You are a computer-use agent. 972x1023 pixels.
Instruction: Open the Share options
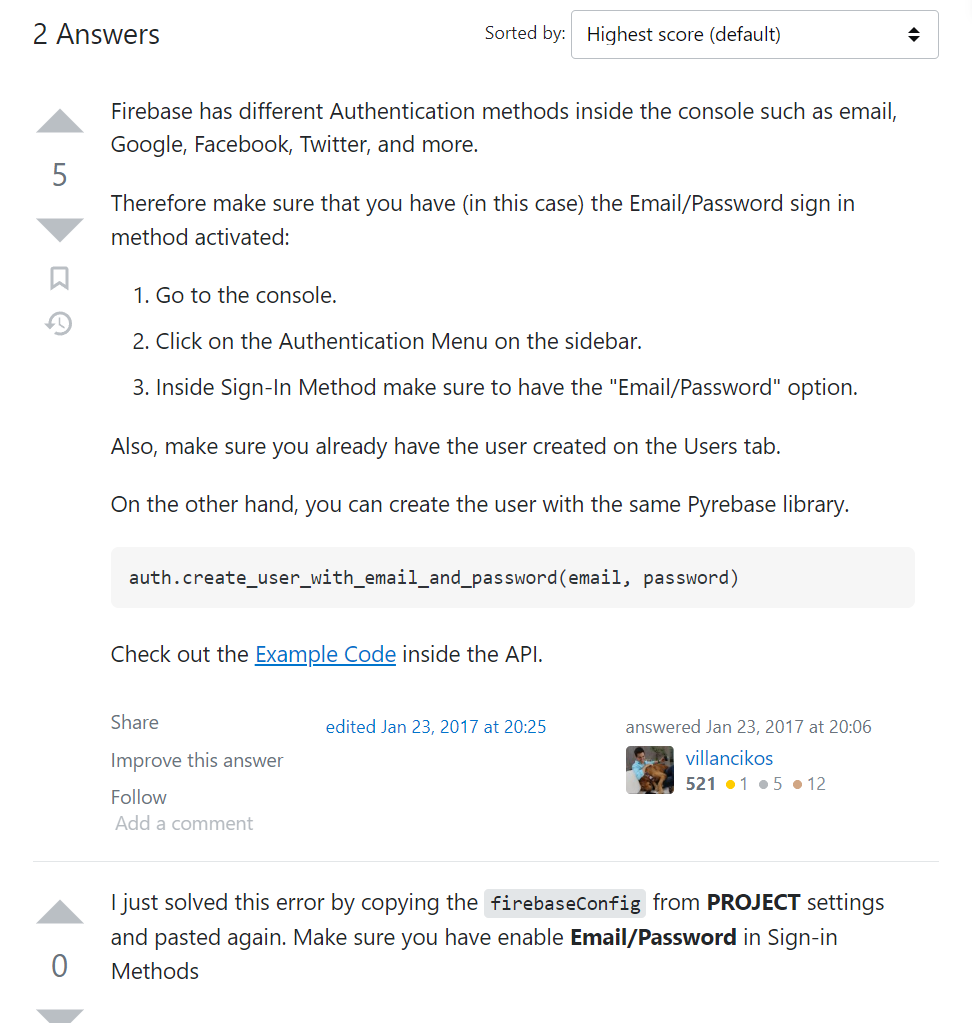[134, 722]
